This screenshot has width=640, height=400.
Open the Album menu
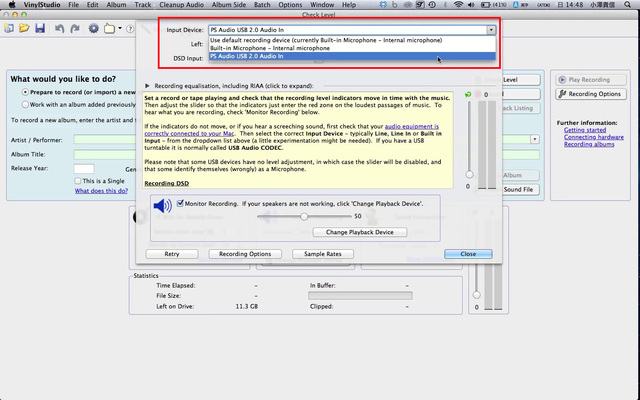[116, 5]
